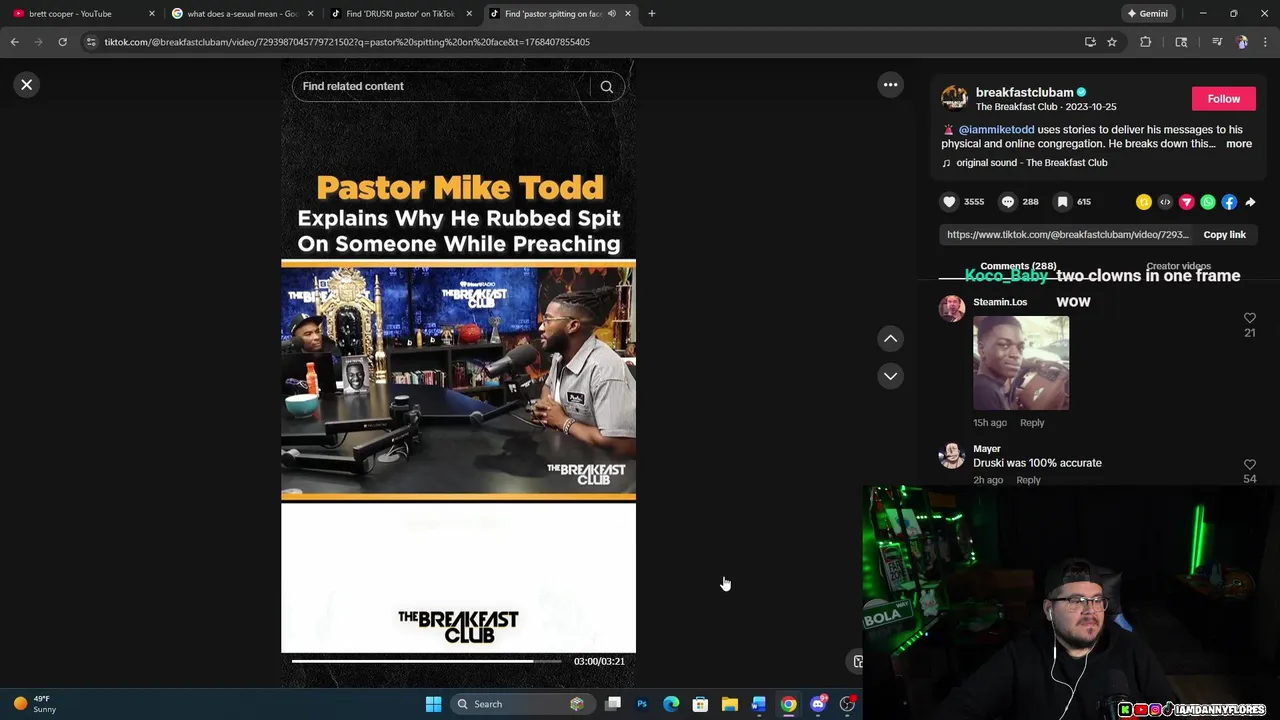Open Discord from the taskbar
The width and height of the screenshot is (1280, 720).
click(x=818, y=704)
